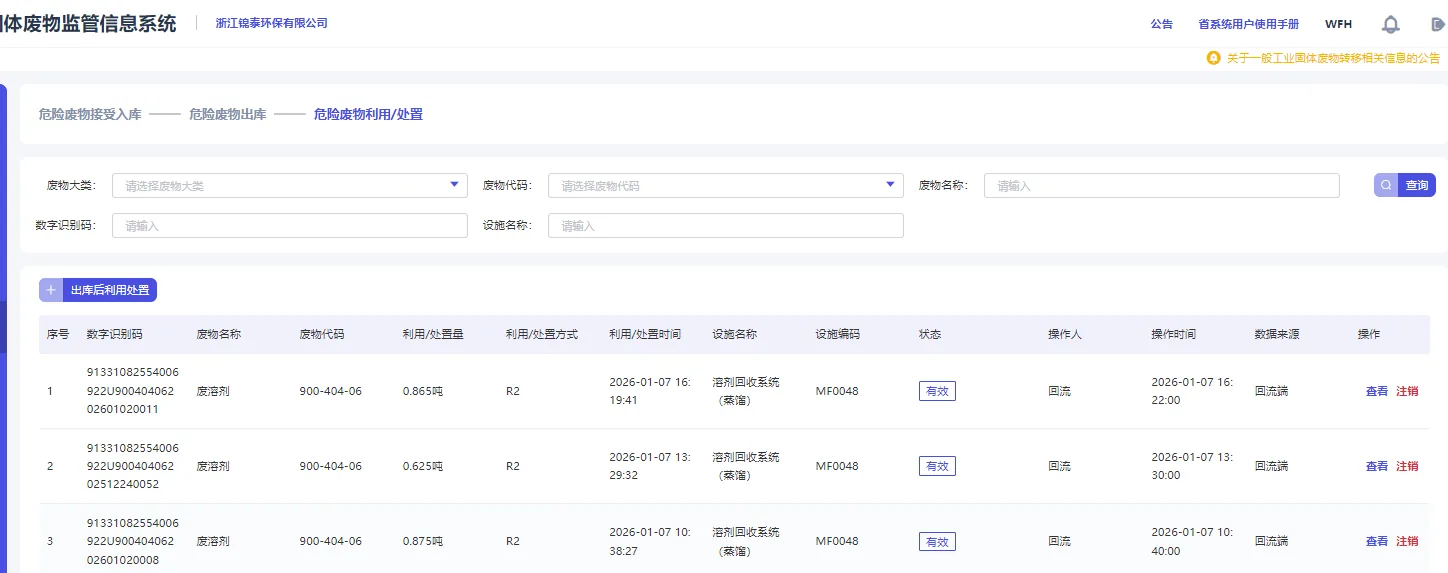Screen dimensions: 1448x573
Task: Click the 2026-01-07 16:19:41 time cell
Action: tap(650, 391)
